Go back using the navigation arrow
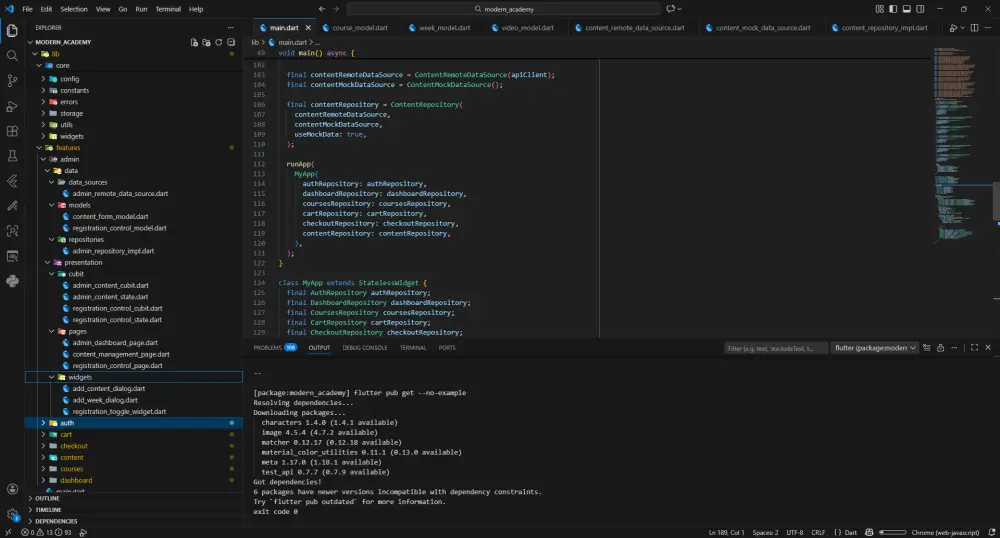 coord(322,9)
